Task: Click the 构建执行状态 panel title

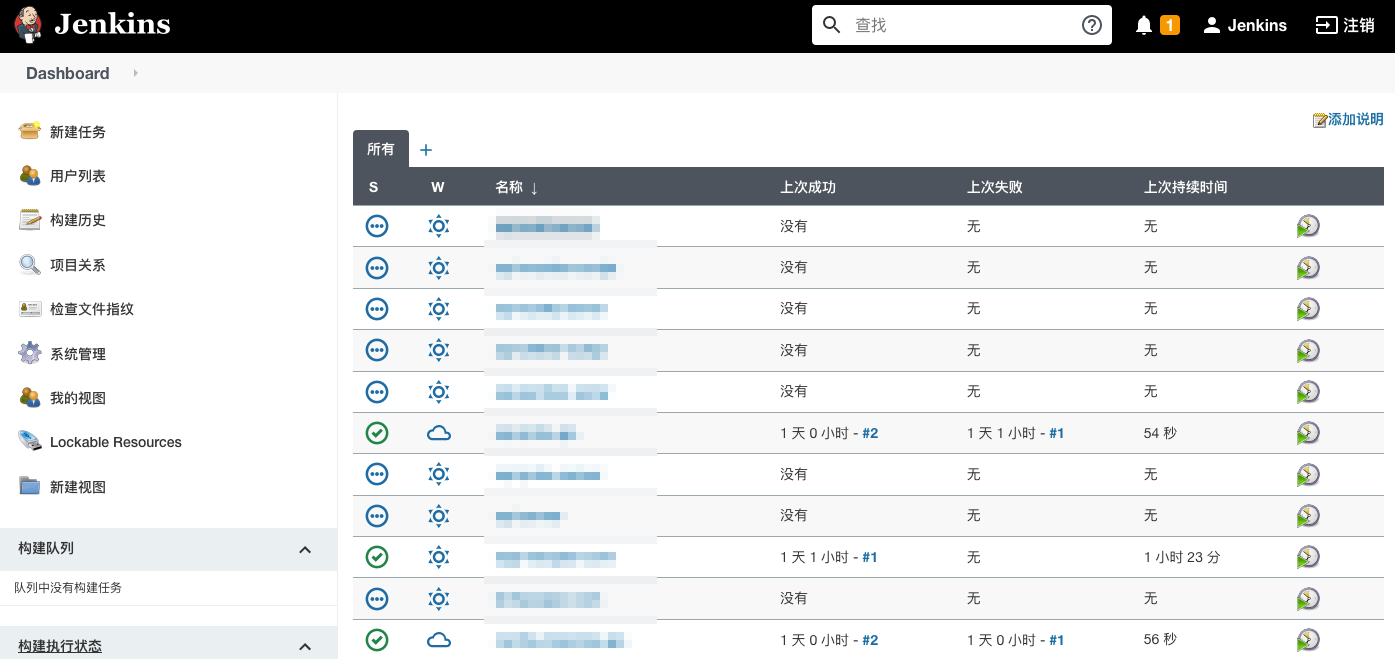Action: [60, 646]
